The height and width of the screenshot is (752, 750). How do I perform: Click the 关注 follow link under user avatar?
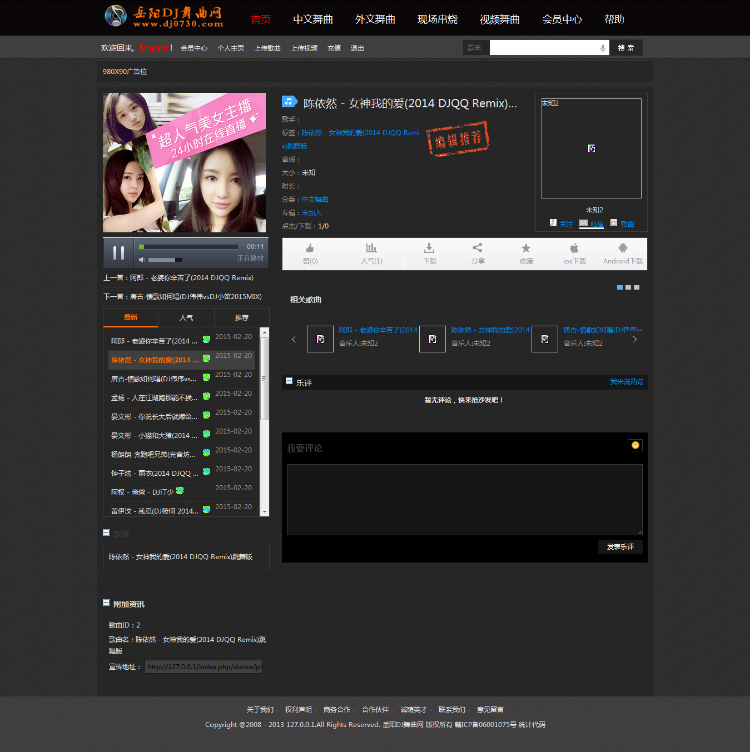[x=566, y=224]
